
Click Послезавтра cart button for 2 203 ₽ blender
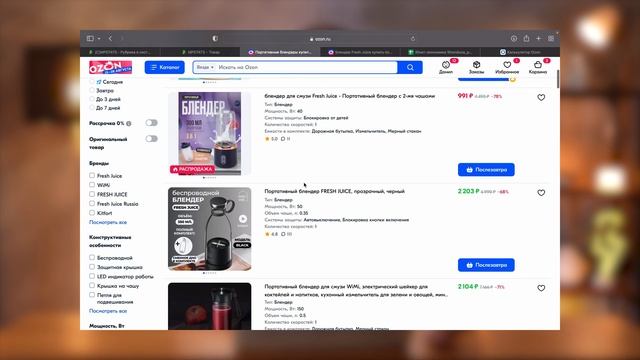(x=486, y=265)
